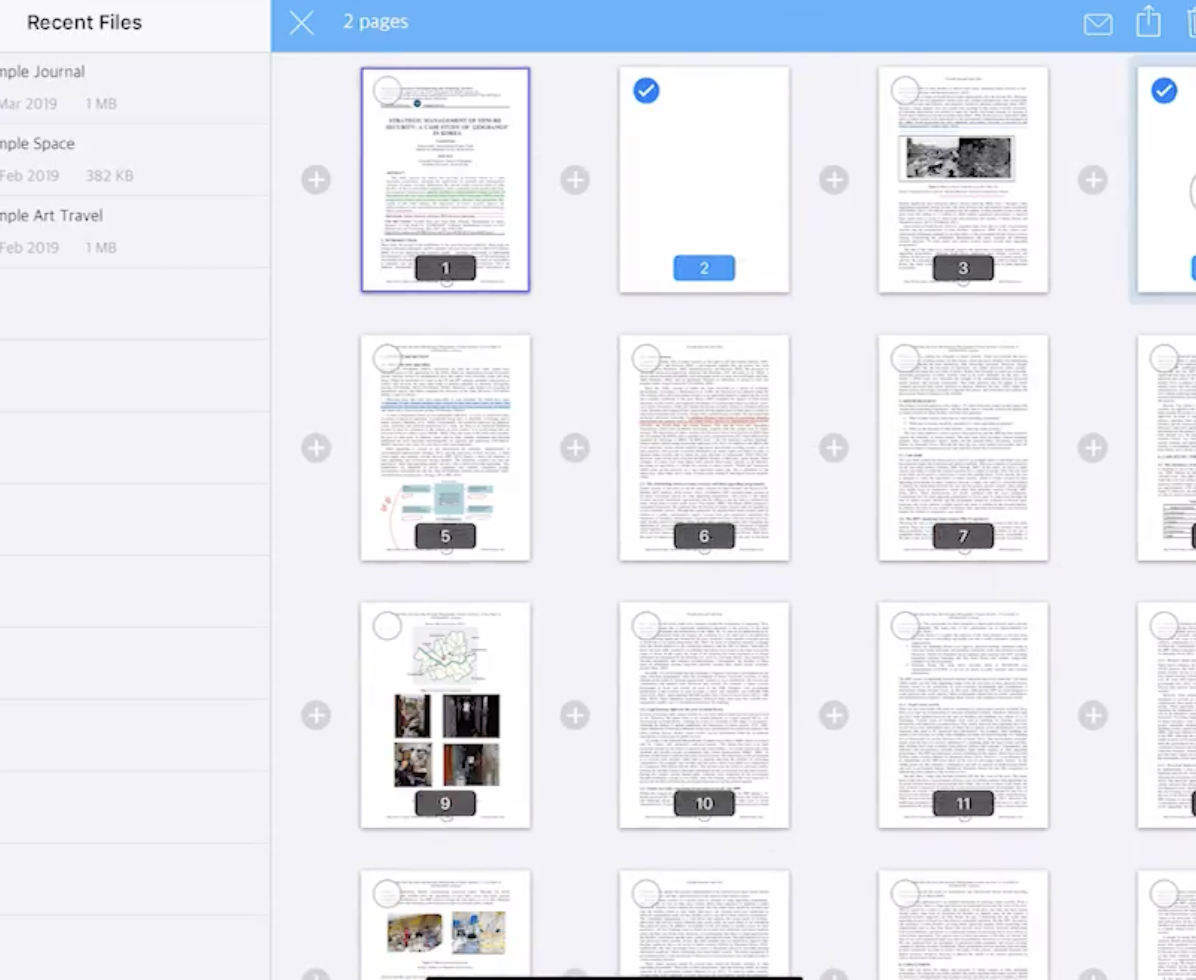Insert a page before page 5 via plus
Screen dimensions: 1196x980
click(x=316, y=448)
